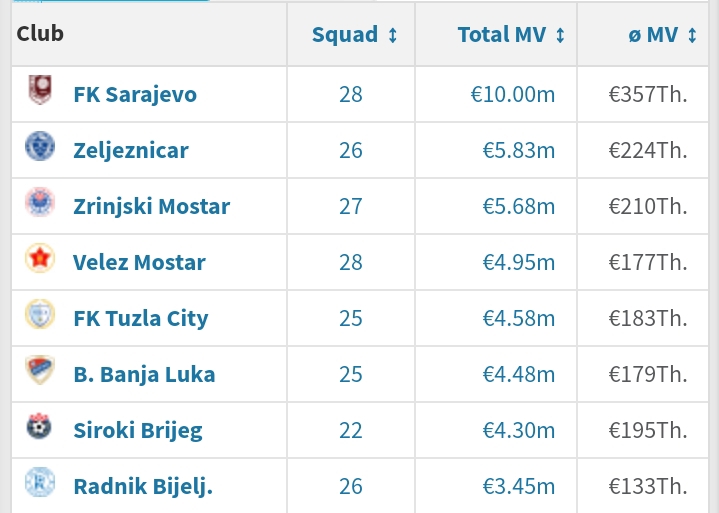Viewport: 719px width, 513px height.
Task: Open Velez Mostar club link
Action: [x=139, y=262]
